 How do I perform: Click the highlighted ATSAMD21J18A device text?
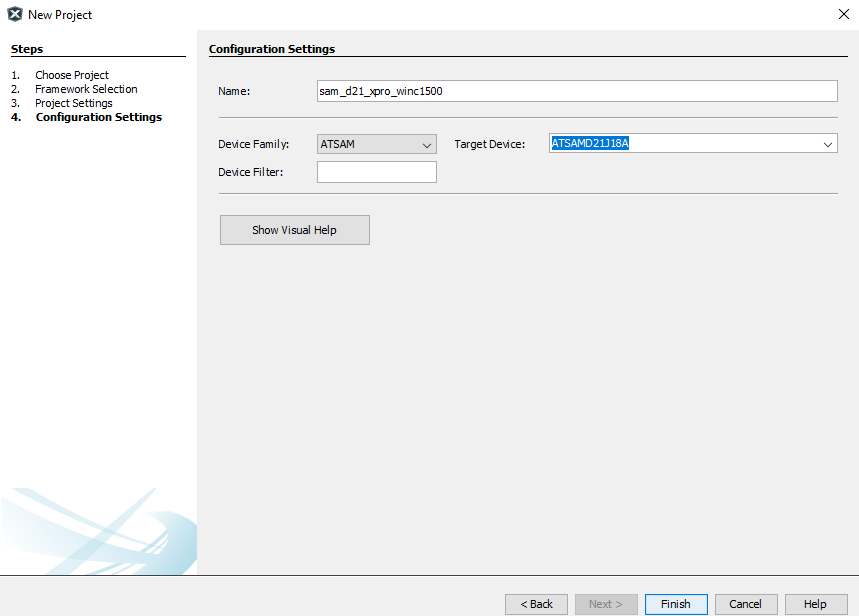590,144
